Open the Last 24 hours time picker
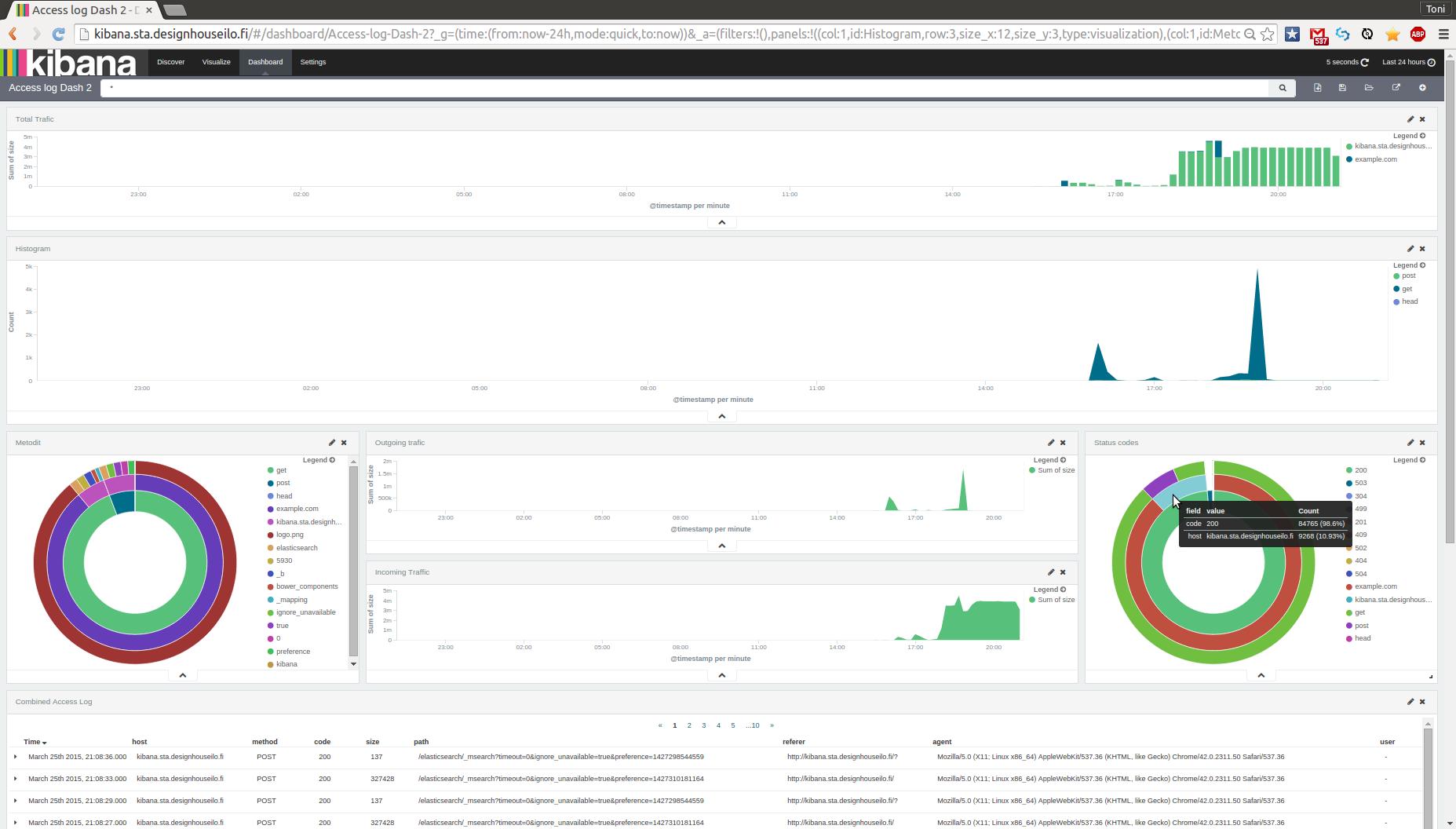Image resolution: width=1456 pixels, height=829 pixels. coord(1408,62)
